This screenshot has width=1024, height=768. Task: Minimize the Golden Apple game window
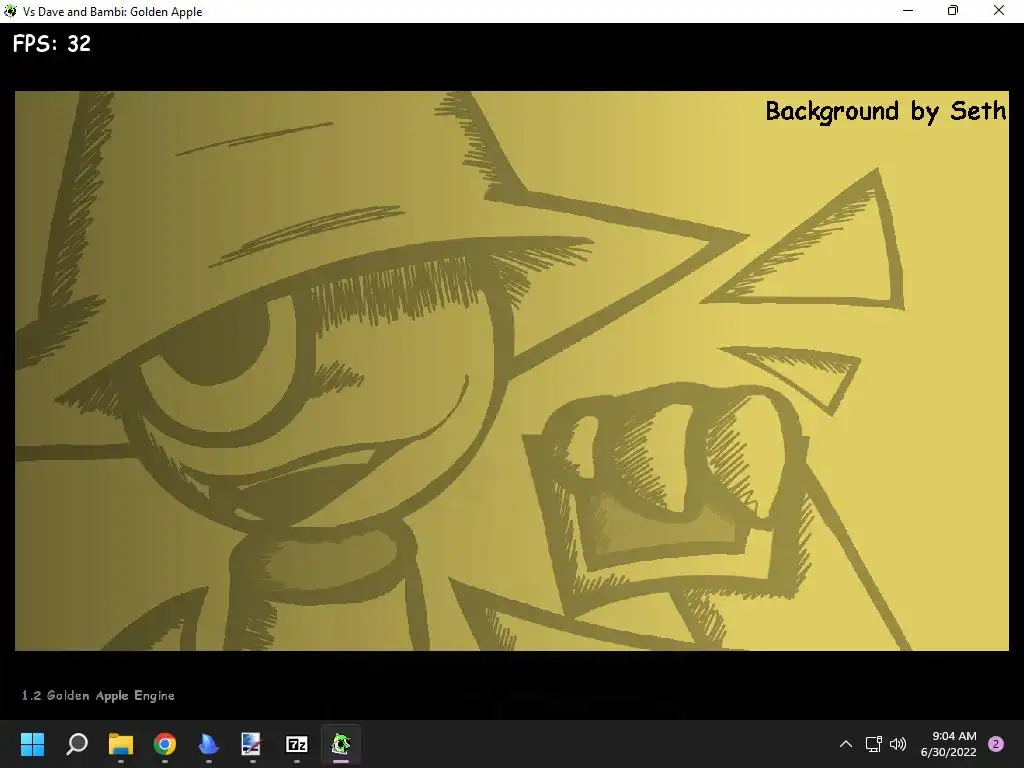click(x=908, y=11)
